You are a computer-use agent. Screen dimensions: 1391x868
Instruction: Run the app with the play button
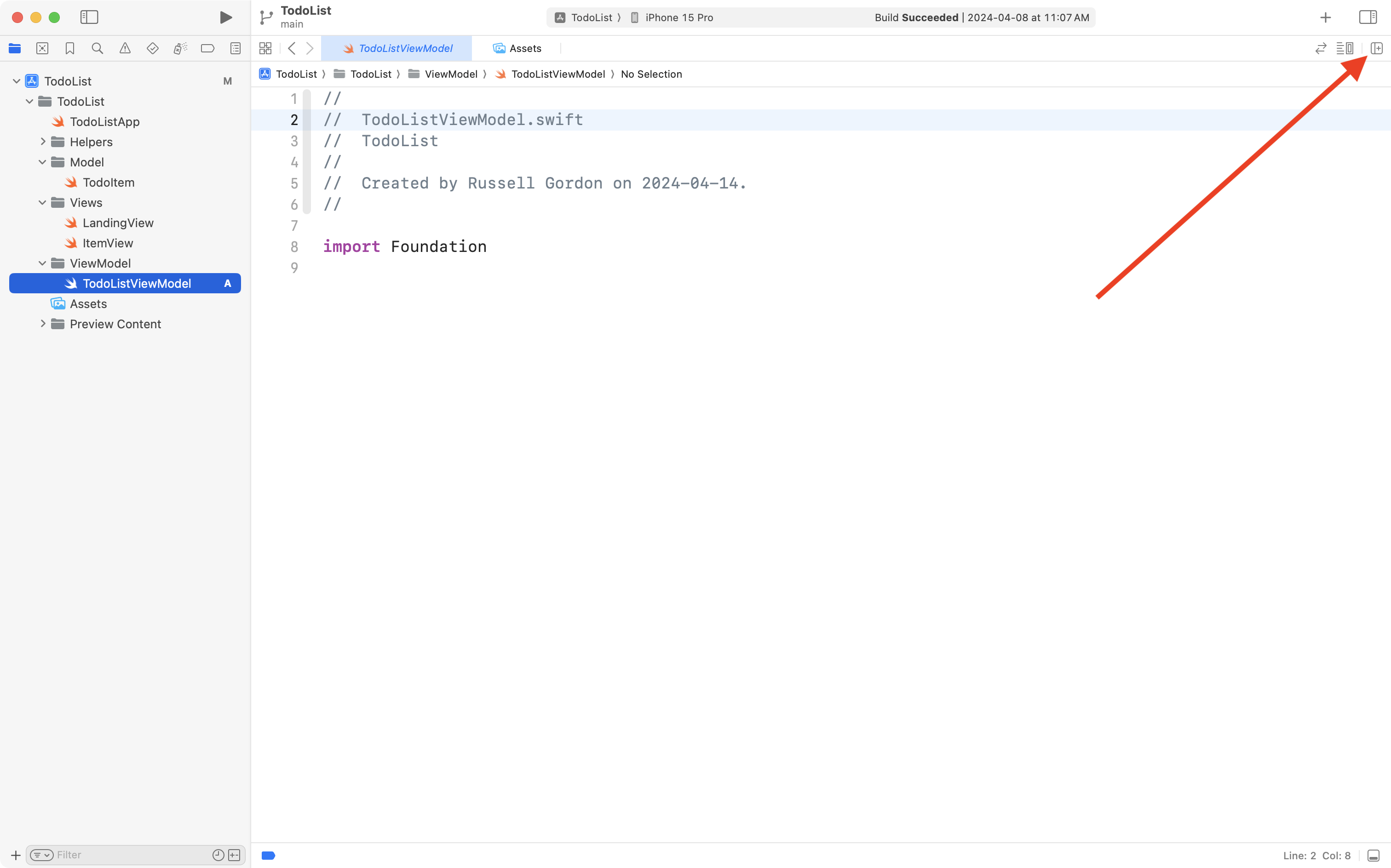click(225, 17)
